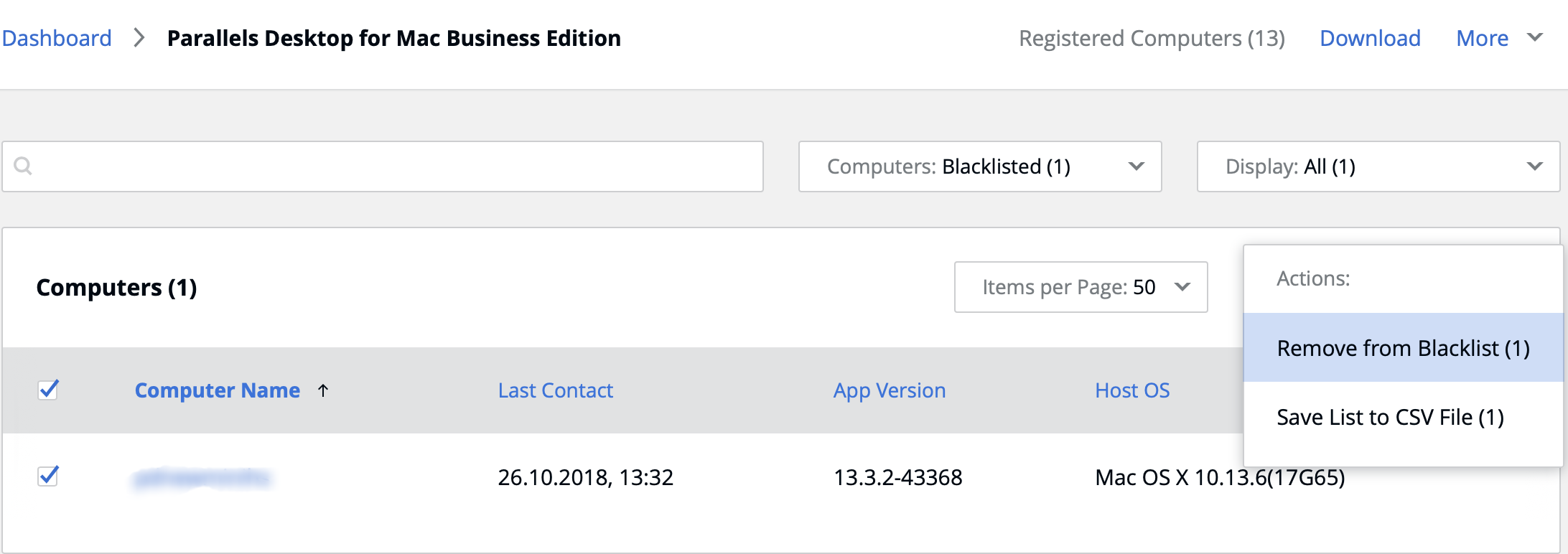Click the Download link
Image resolution: width=1568 pixels, height=554 pixels.
[x=1370, y=38]
